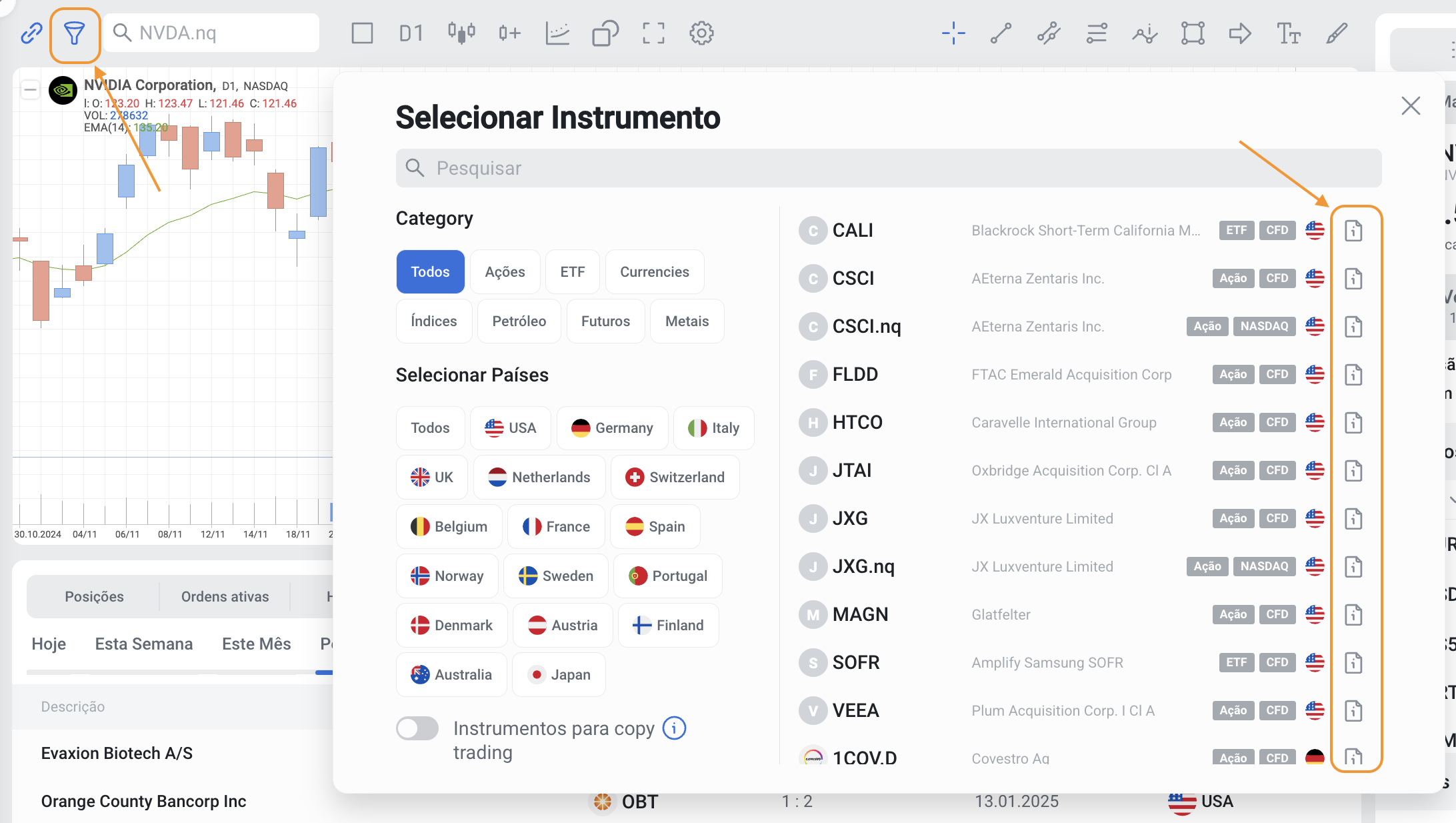The image size is (1456, 823).
Task: Click the link chain icon
Action: coord(31,33)
